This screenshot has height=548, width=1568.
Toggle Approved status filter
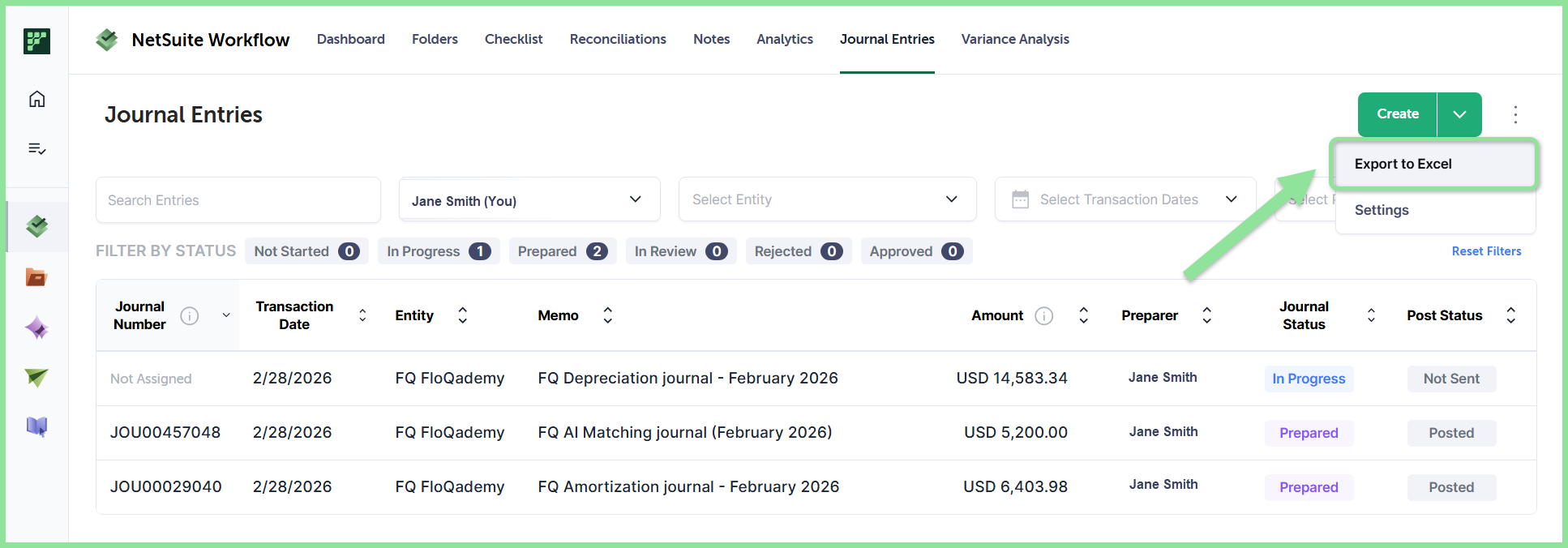coord(916,251)
